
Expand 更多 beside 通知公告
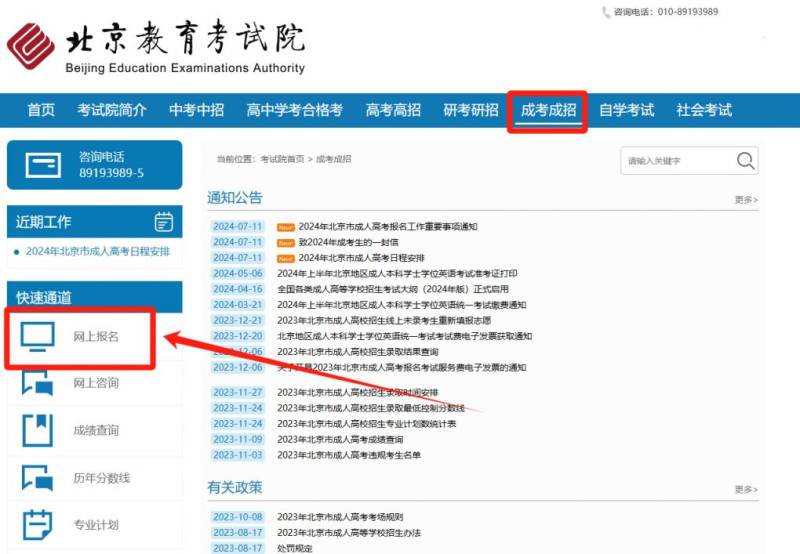pyautogui.click(x=746, y=200)
